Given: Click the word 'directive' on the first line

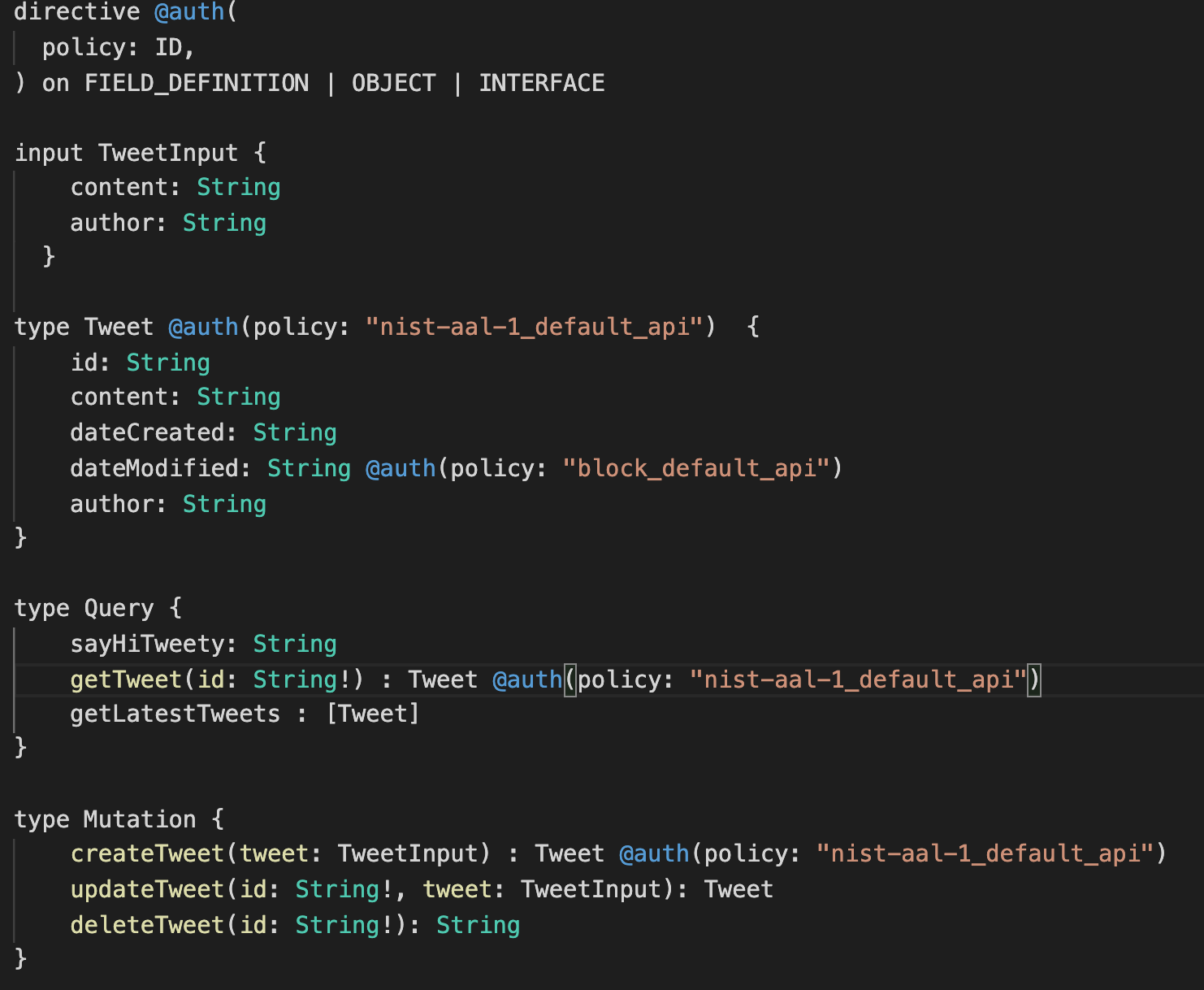Looking at the screenshot, I should (77, 12).
